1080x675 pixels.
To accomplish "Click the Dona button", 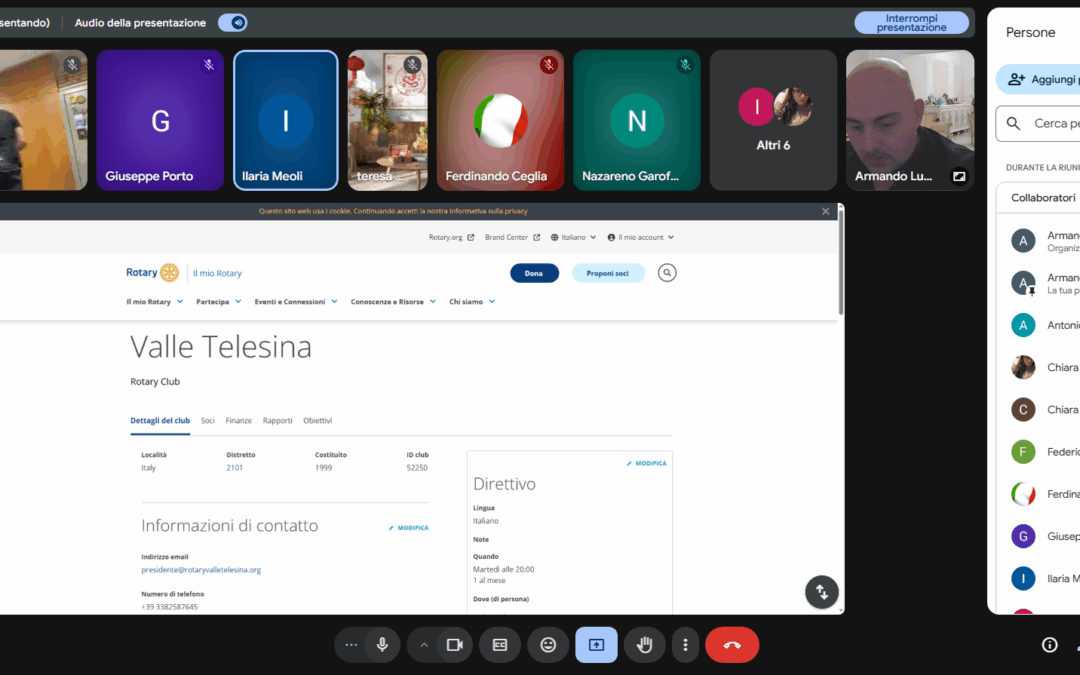I will click(534, 273).
